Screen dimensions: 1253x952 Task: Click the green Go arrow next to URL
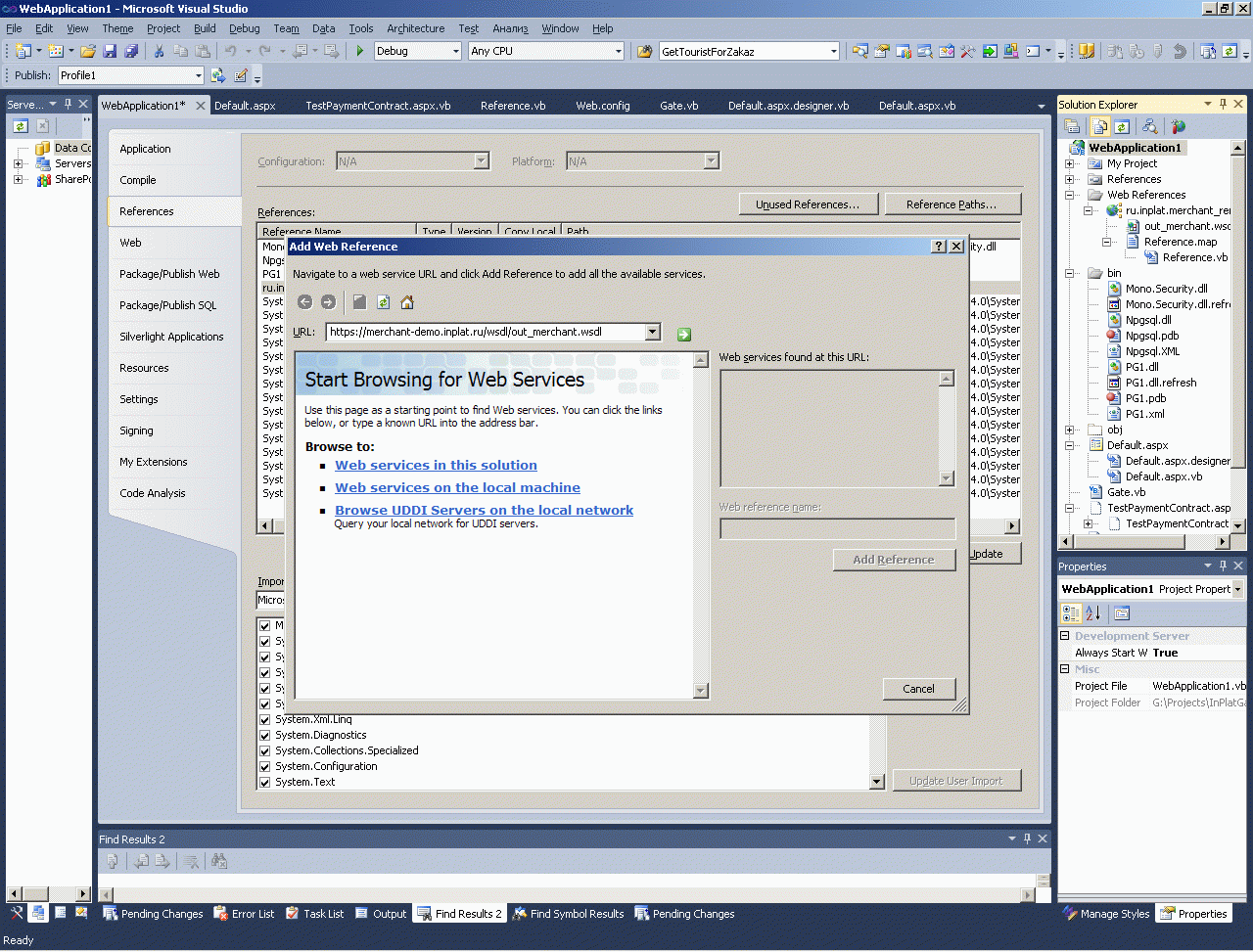(684, 335)
